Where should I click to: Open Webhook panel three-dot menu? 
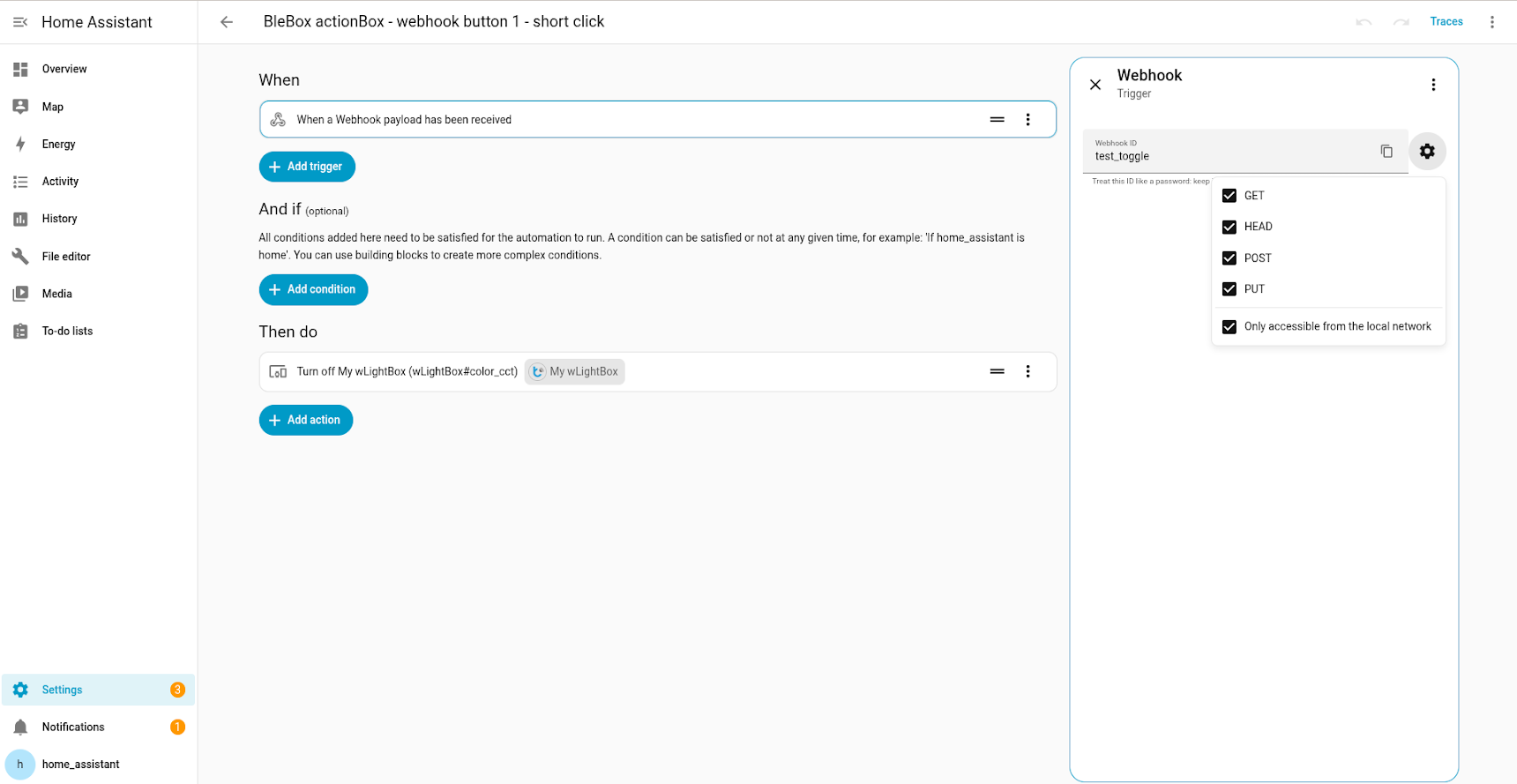(1433, 85)
